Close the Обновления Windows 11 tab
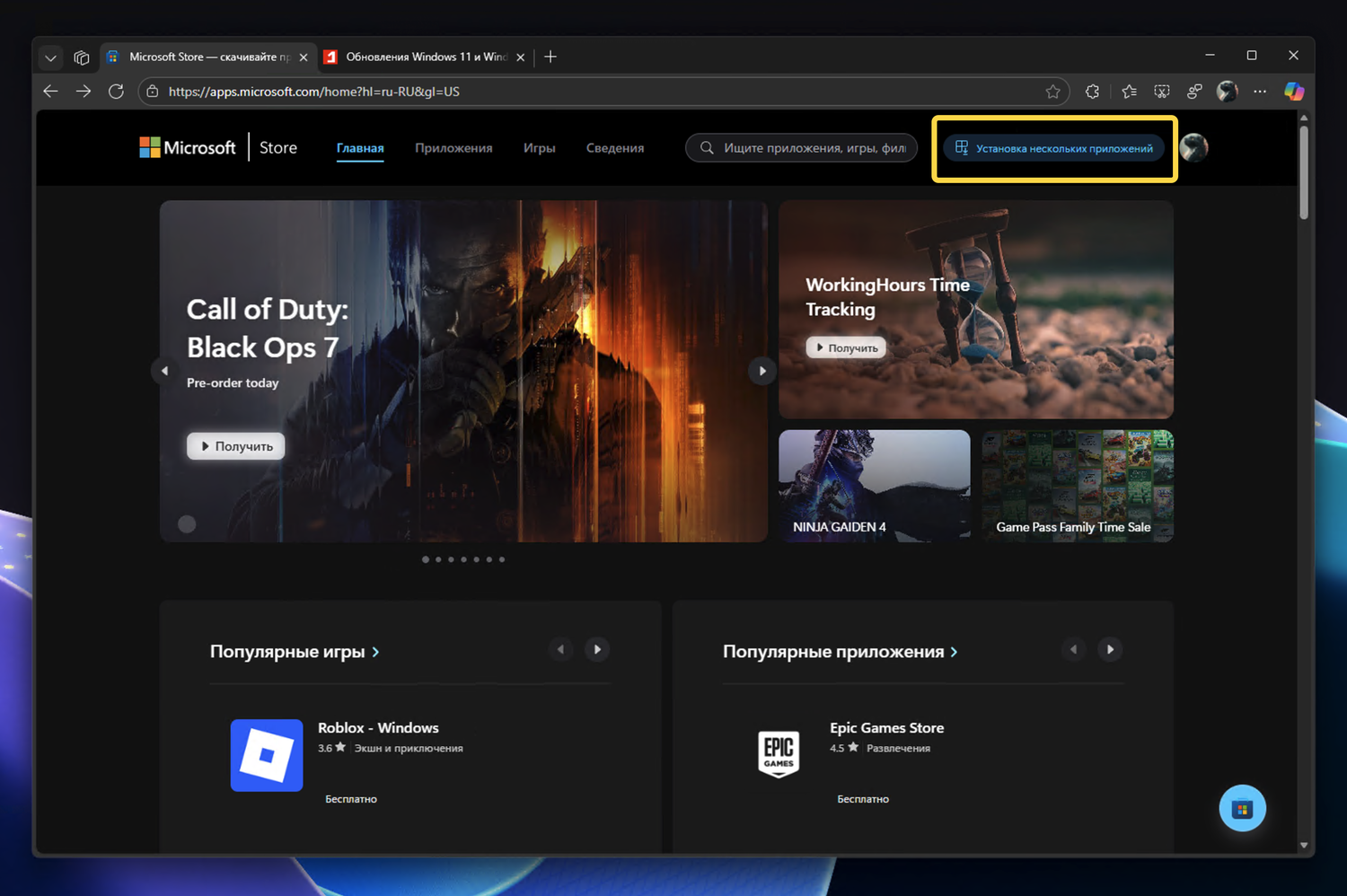 click(521, 57)
